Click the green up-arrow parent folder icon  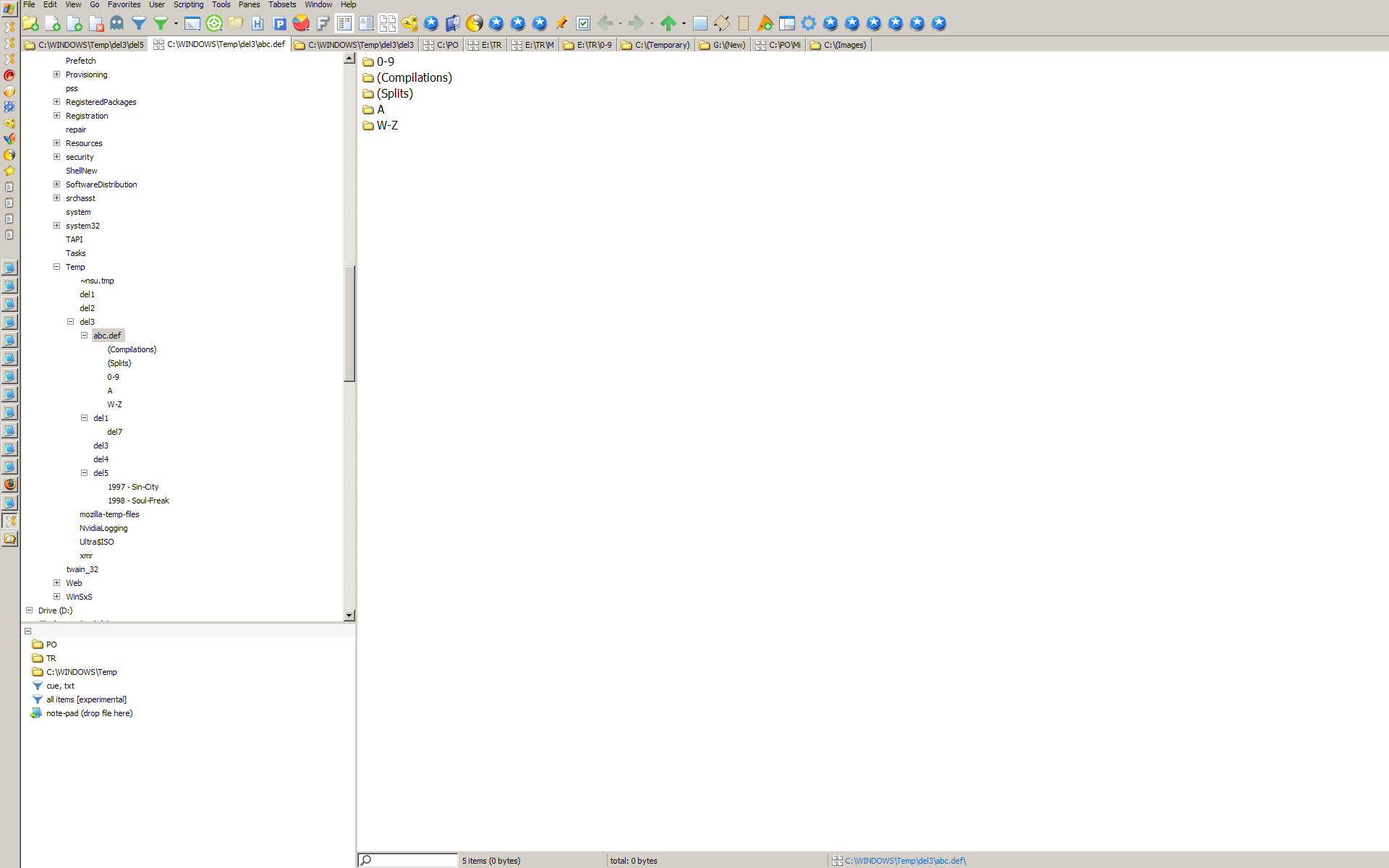point(668,24)
